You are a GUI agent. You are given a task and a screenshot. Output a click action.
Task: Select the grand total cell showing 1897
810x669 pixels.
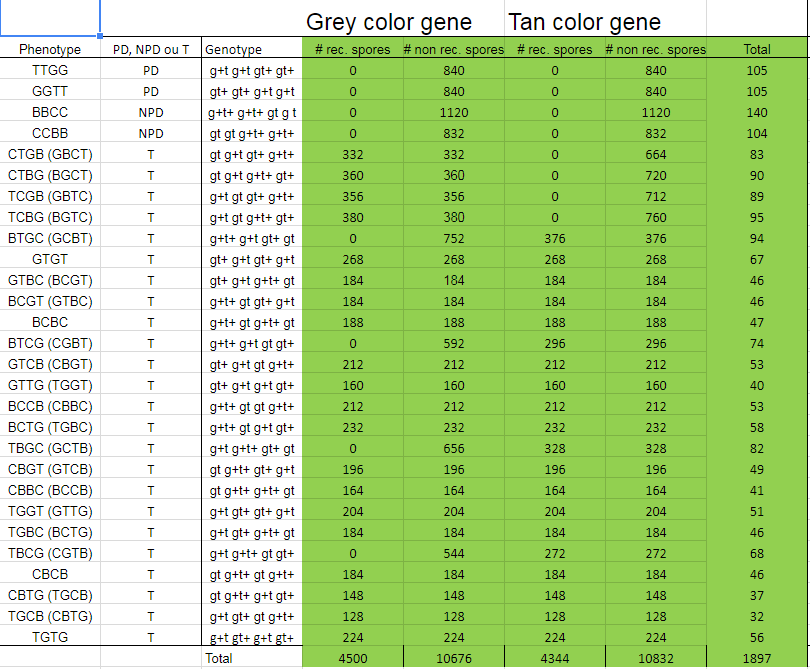pos(757,658)
